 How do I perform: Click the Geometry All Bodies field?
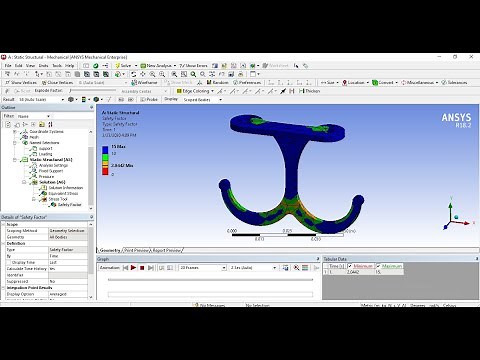click(68, 237)
